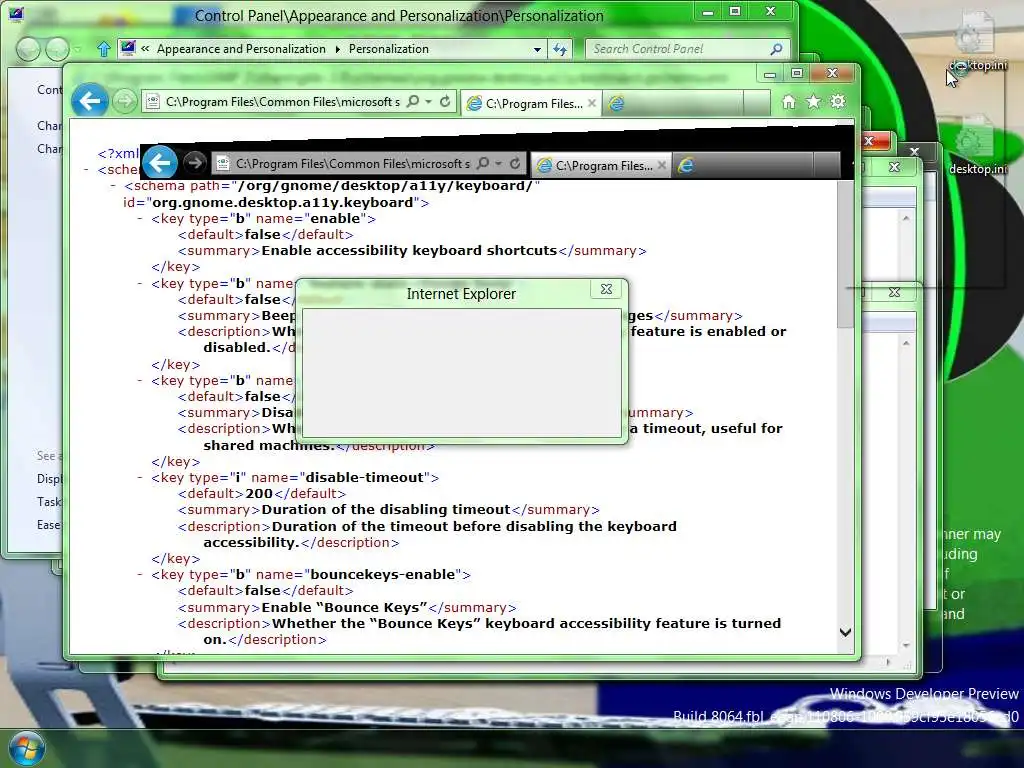
Task: Click the magnifier icon in black ghost bar
Action: [483, 163]
